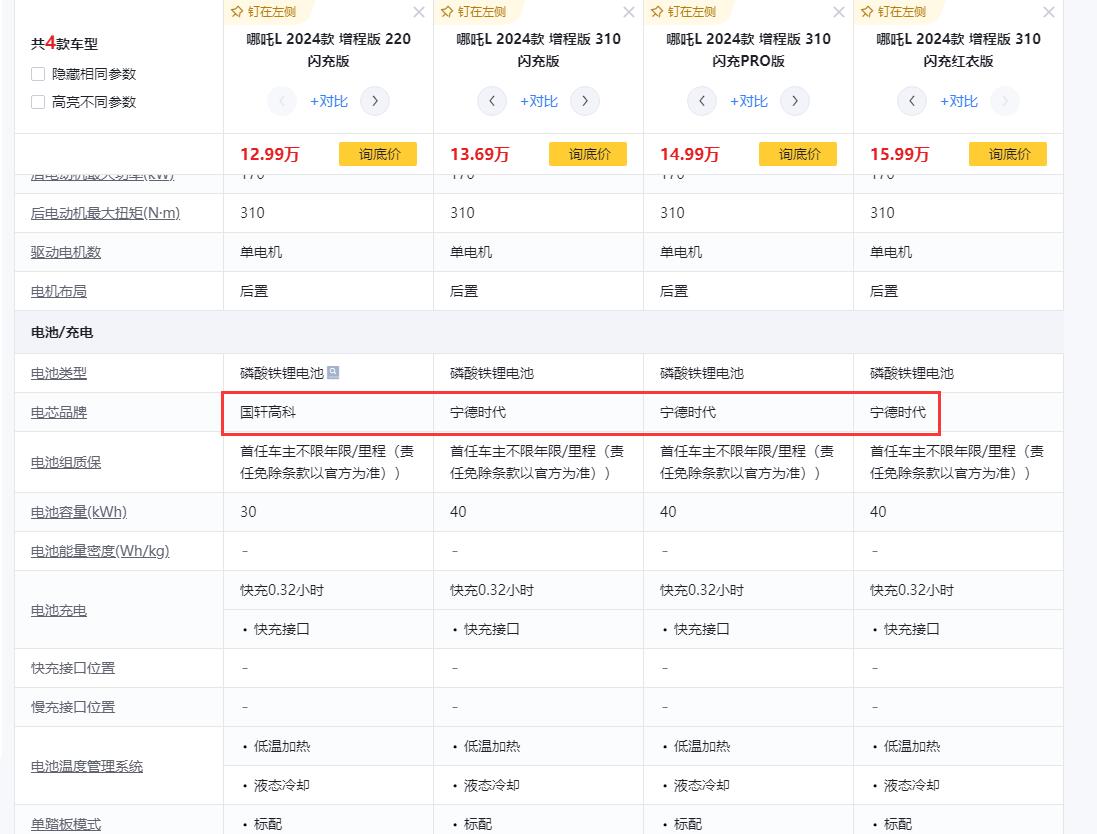The width and height of the screenshot is (1097, 834).
Task: Click the 电池/充电 section header
Action: pos(62,332)
